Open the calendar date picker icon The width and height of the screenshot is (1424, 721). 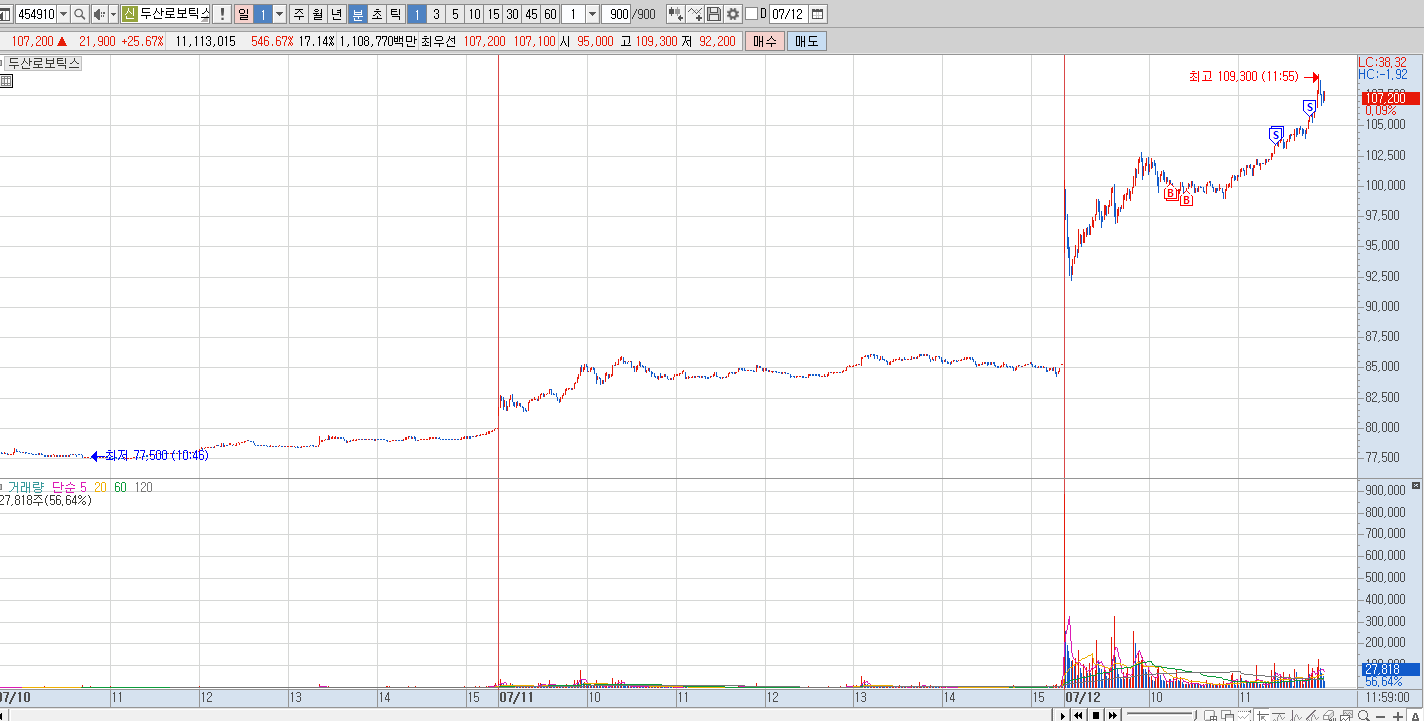coord(818,14)
